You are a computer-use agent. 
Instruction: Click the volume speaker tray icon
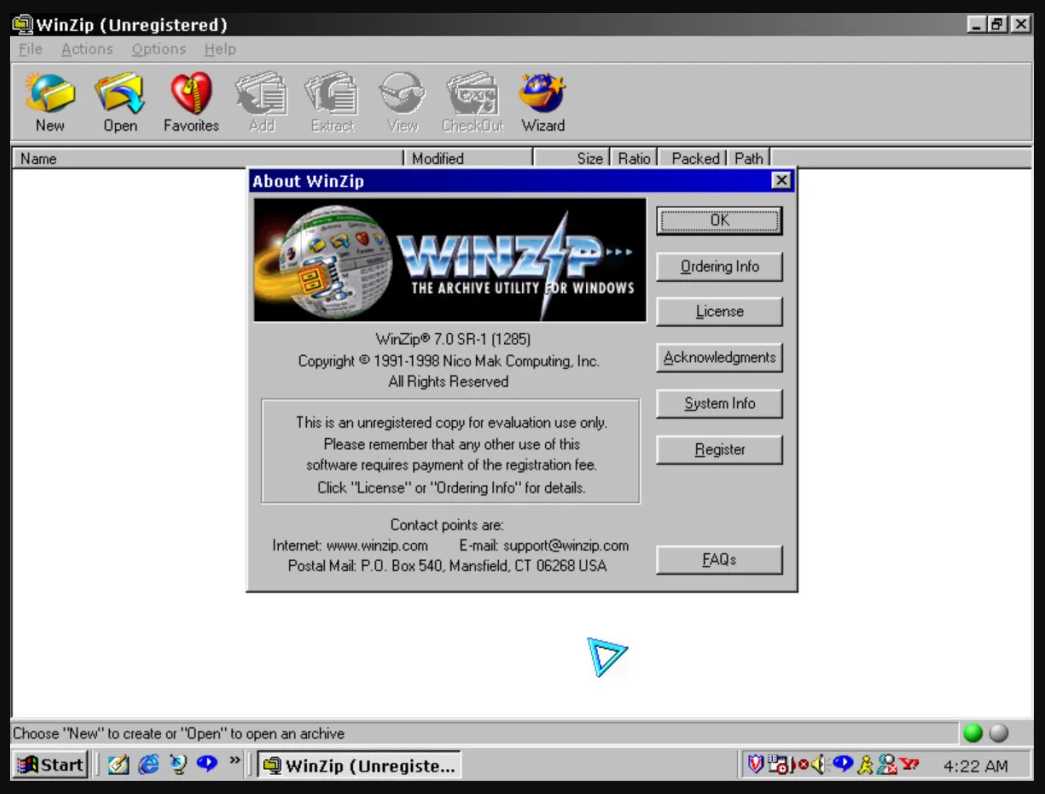[819, 764]
